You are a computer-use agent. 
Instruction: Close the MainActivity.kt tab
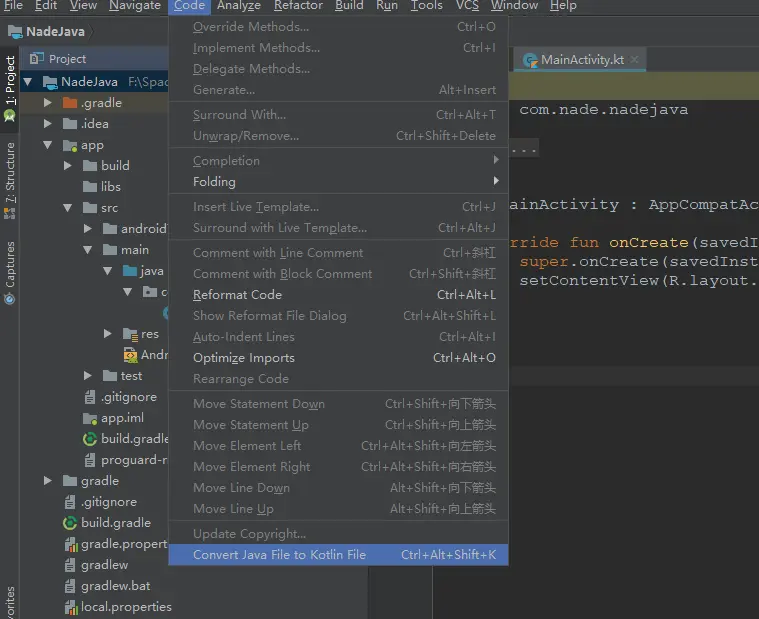click(x=634, y=60)
